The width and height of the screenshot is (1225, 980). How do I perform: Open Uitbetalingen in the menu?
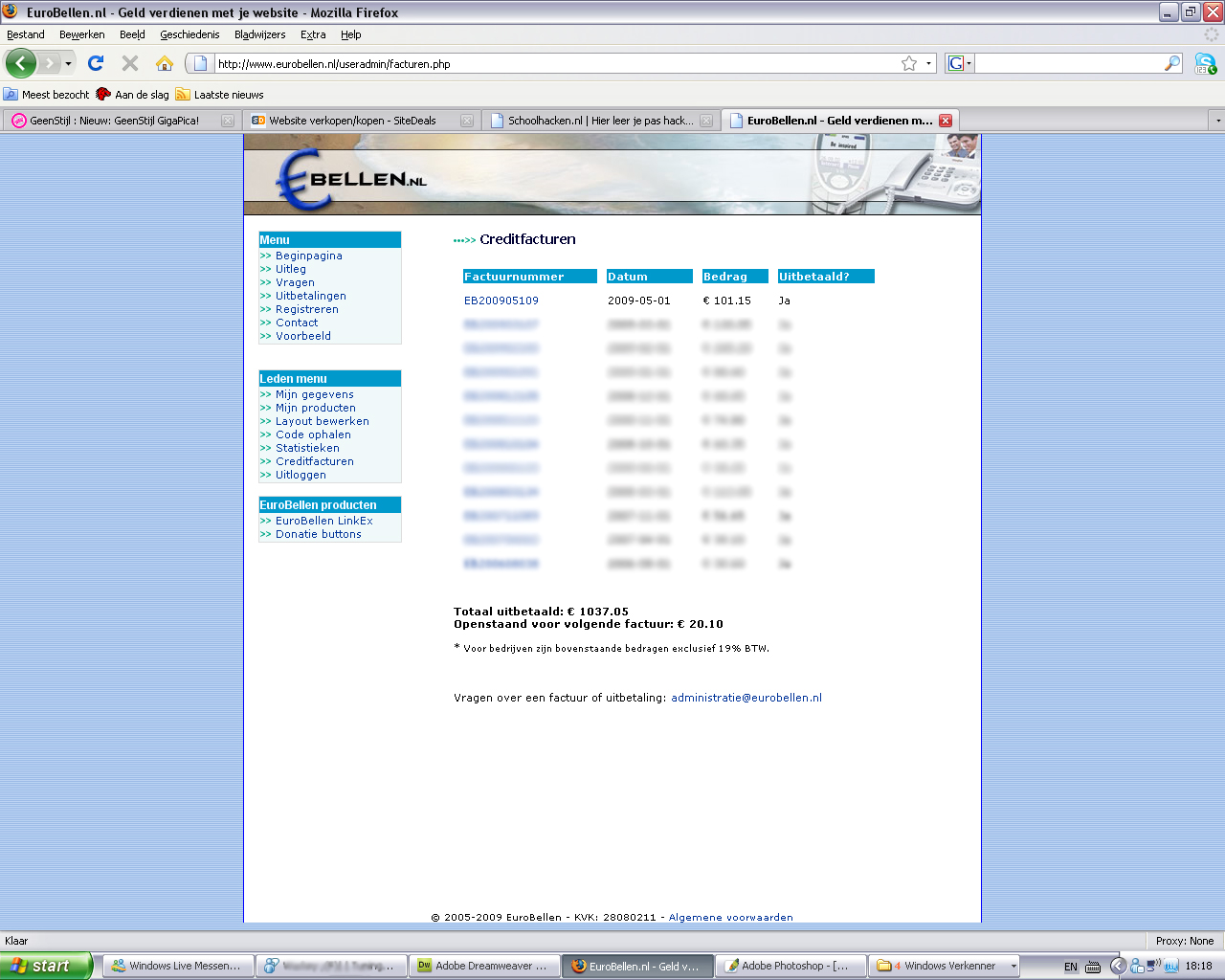click(x=311, y=296)
